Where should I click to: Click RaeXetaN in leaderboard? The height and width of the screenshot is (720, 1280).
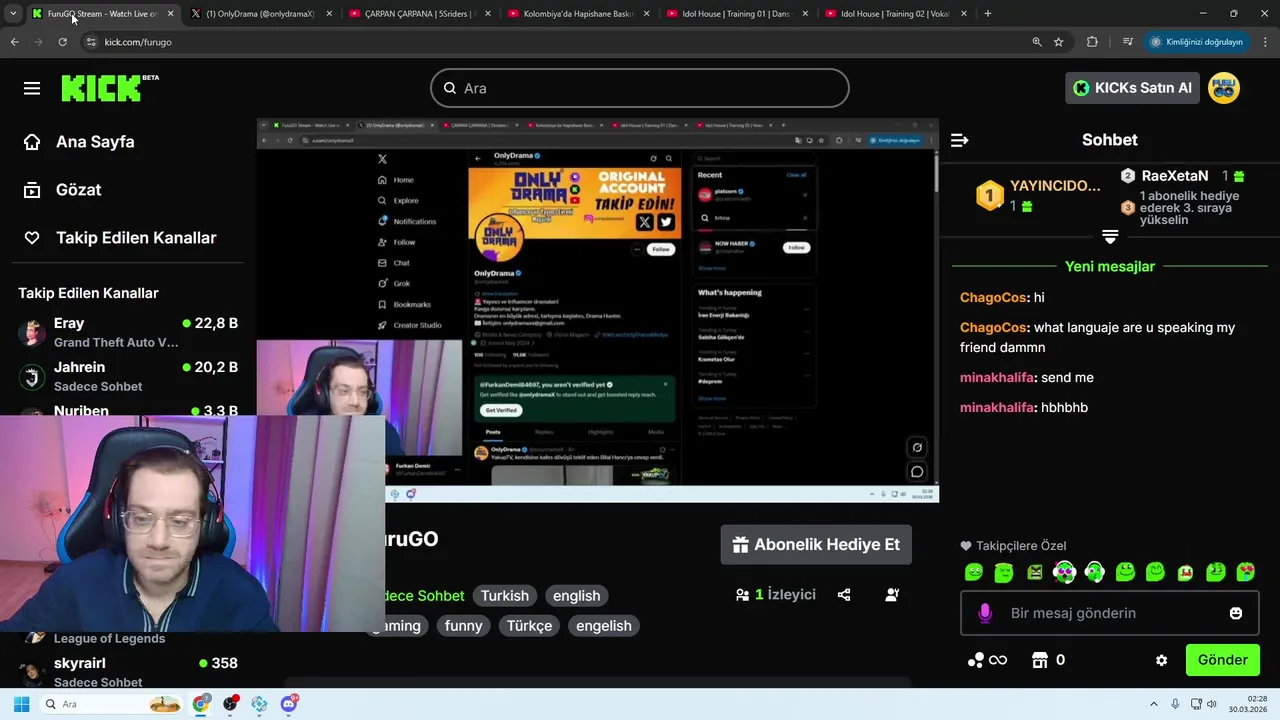tap(1175, 176)
